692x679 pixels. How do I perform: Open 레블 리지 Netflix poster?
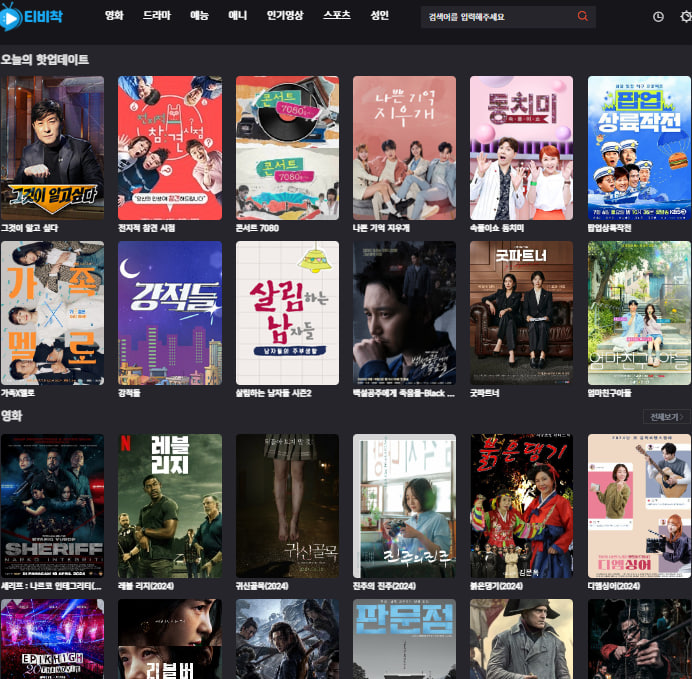point(170,506)
